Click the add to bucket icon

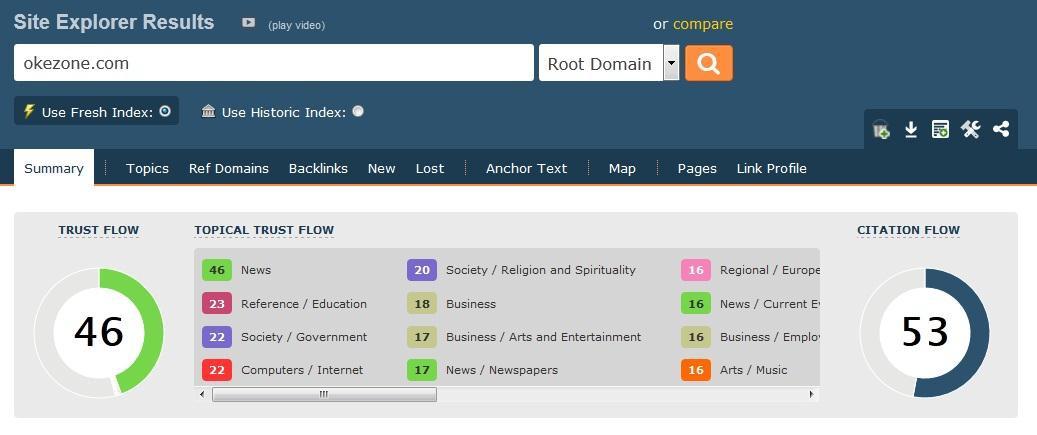coord(881,130)
